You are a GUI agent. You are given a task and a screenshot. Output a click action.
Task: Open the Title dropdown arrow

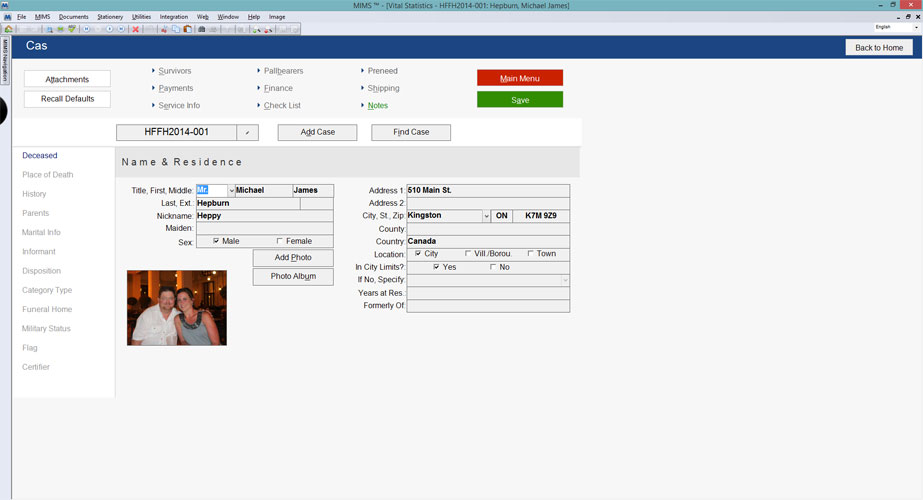click(x=231, y=190)
